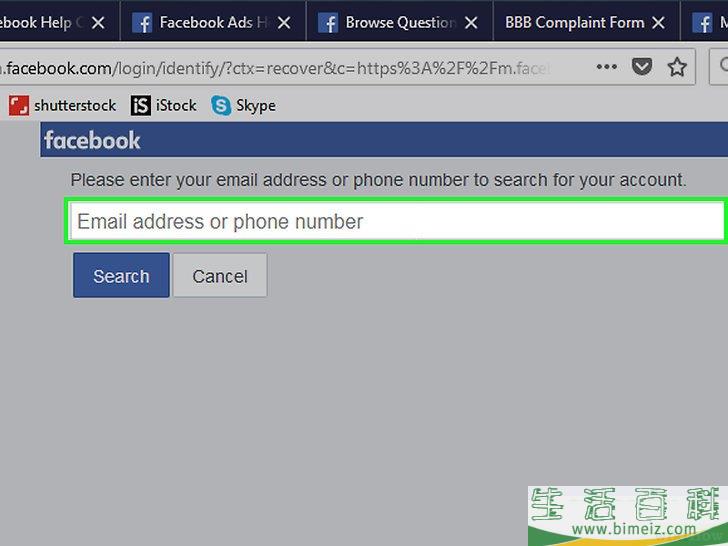
Task: Bookmark this page with the star icon
Action: coord(677,67)
